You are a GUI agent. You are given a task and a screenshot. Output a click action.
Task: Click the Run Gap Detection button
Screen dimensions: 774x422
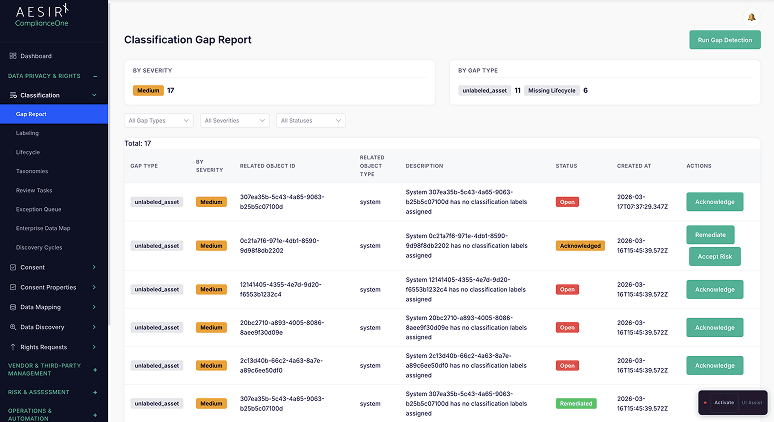[724, 40]
